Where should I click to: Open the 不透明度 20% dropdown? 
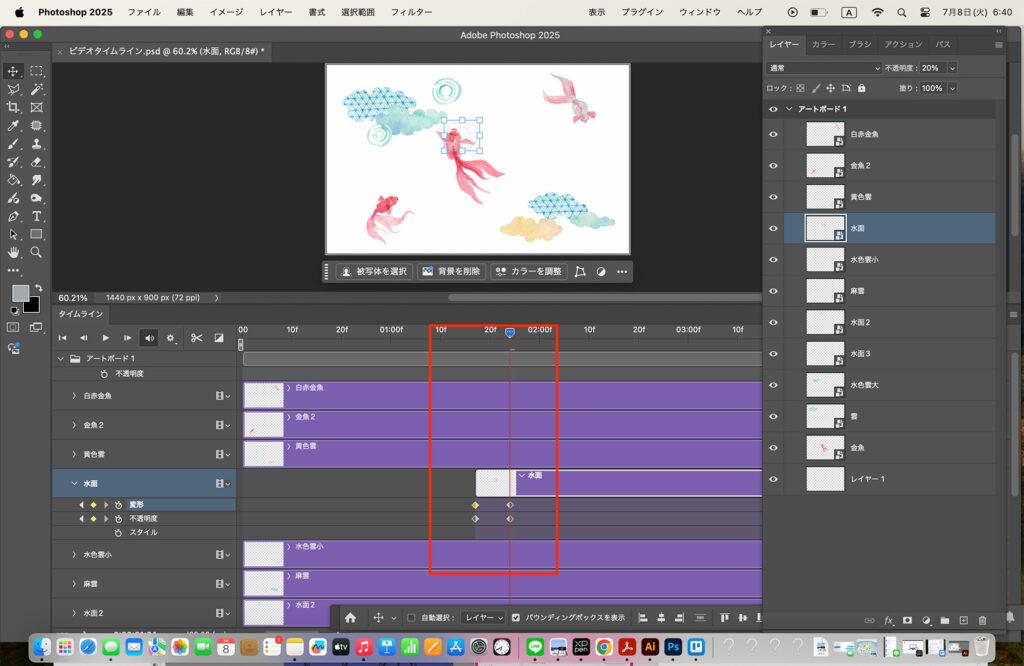click(x=952, y=68)
